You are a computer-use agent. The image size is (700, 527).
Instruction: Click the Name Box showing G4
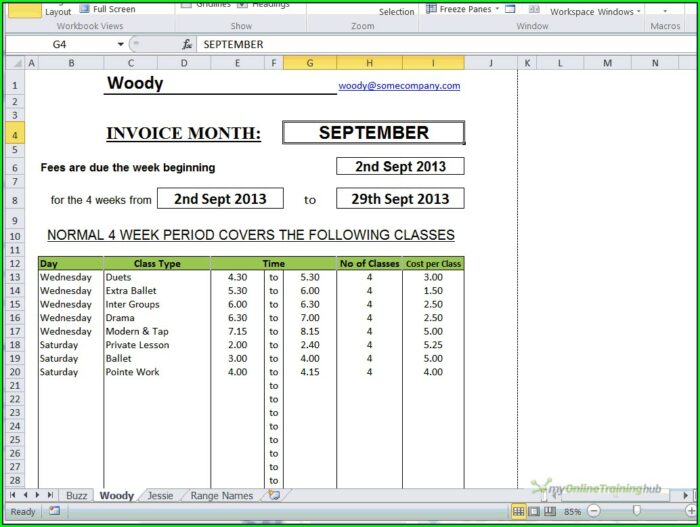pos(60,44)
